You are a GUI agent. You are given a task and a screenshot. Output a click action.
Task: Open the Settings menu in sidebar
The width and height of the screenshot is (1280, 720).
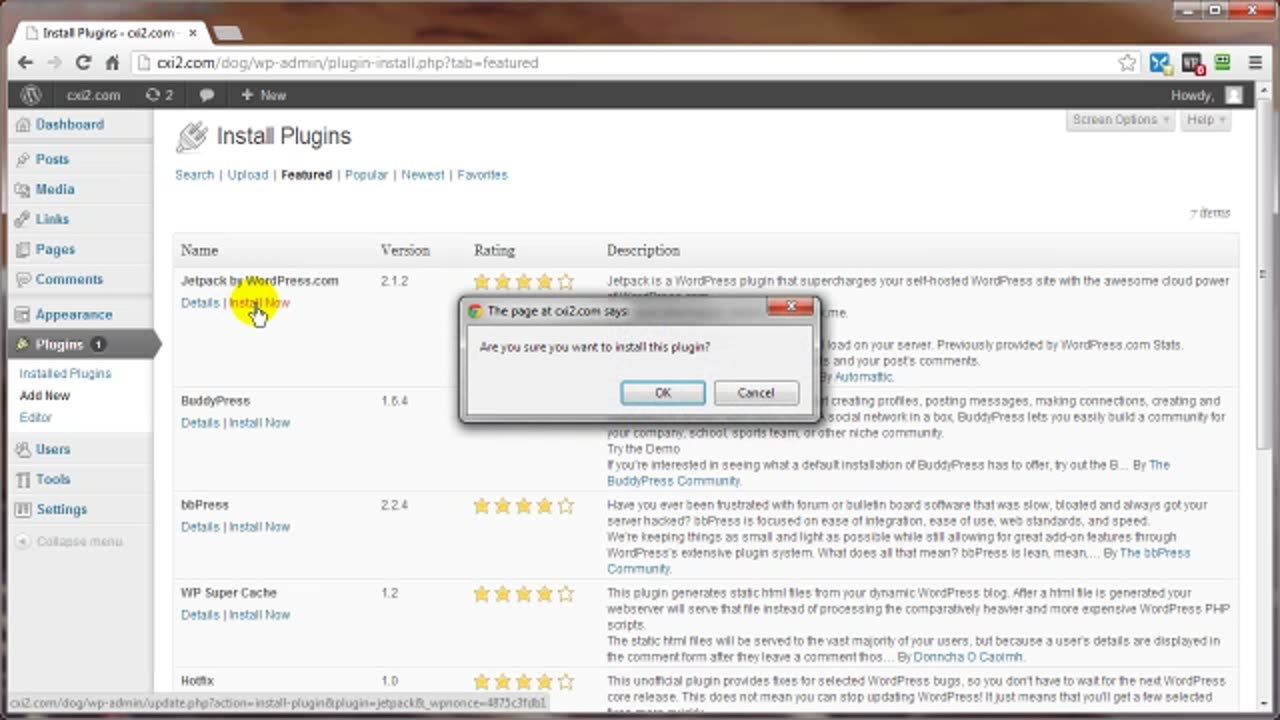click(62, 509)
